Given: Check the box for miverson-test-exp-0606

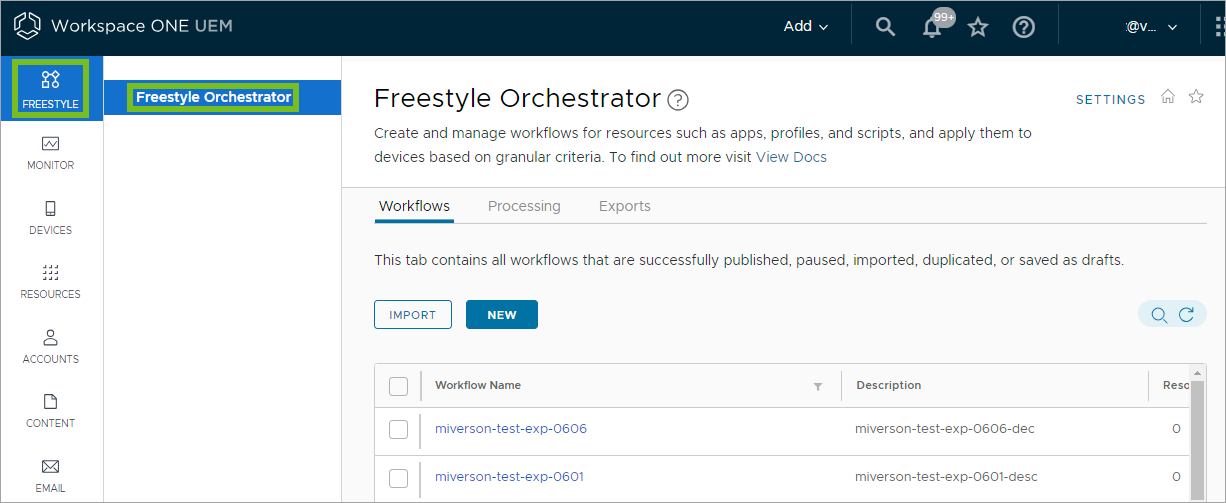Looking at the screenshot, I should (x=398, y=429).
